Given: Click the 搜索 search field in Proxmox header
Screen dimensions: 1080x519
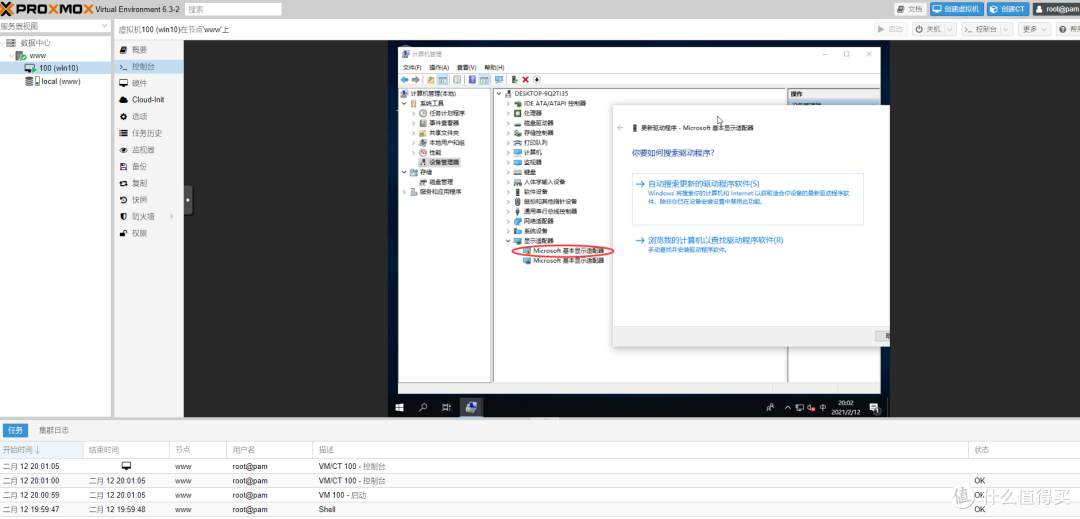Looking at the screenshot, I should (x=232, y=9).
